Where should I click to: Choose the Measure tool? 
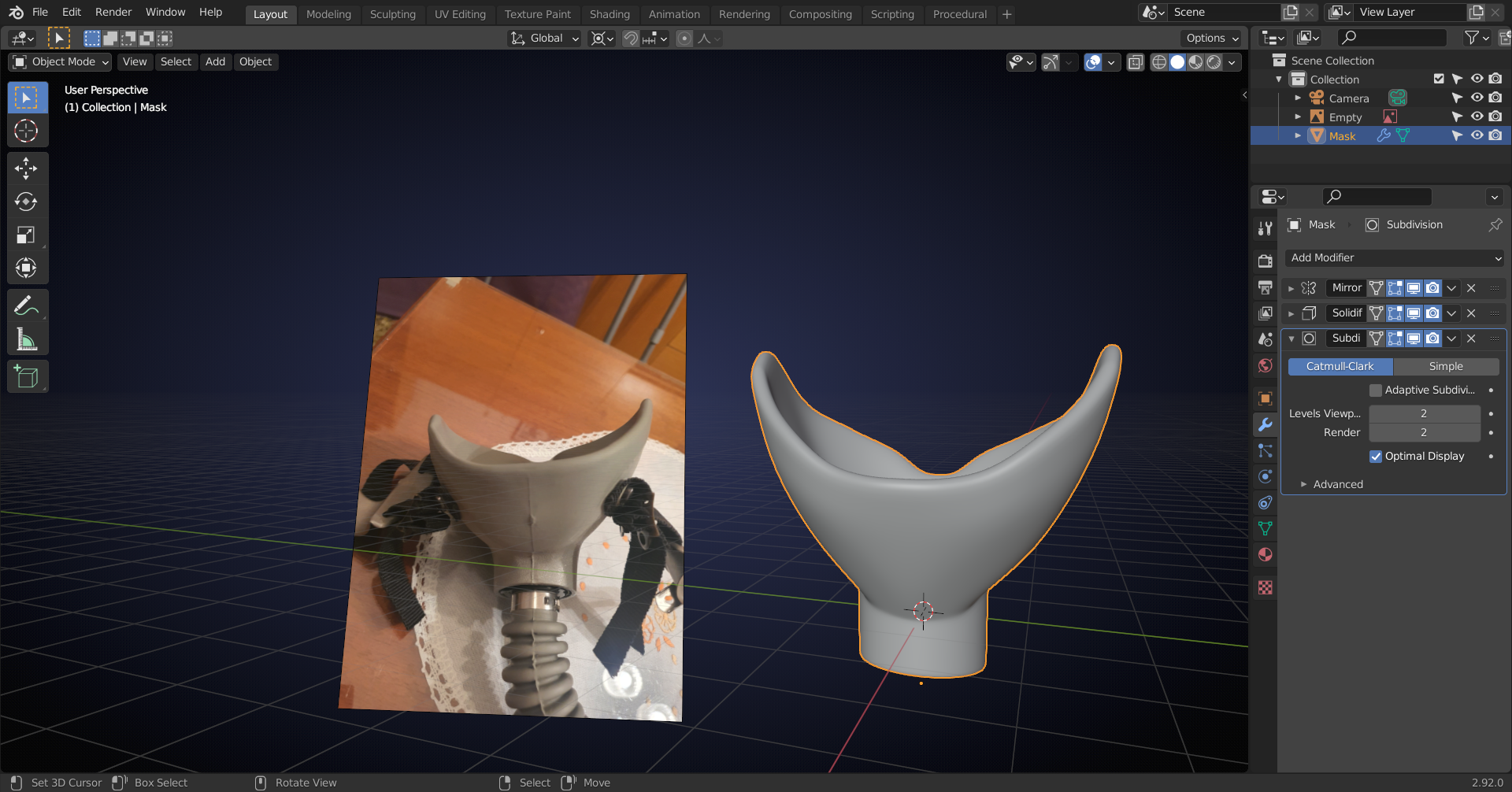click(x=26, y=340)
